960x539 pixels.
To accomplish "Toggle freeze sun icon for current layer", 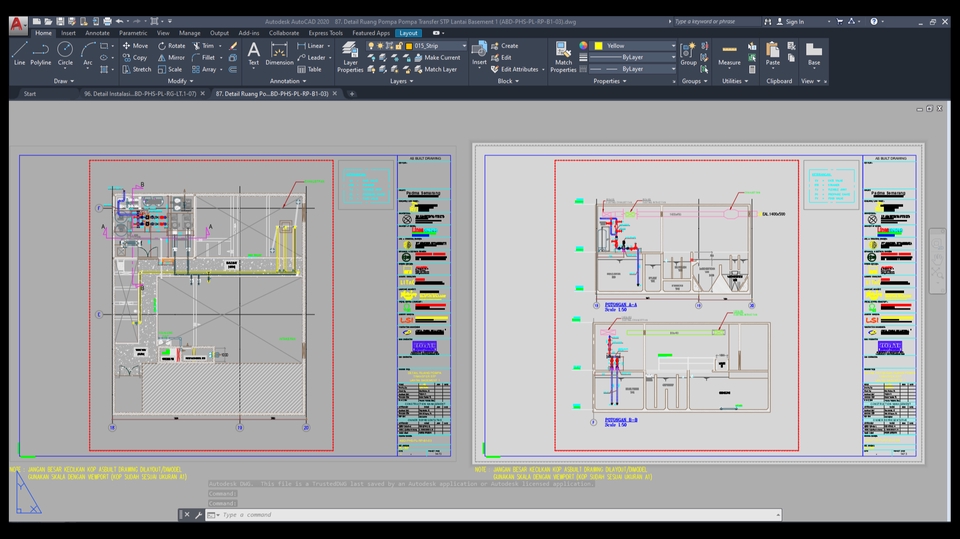I will pos(382,46).
